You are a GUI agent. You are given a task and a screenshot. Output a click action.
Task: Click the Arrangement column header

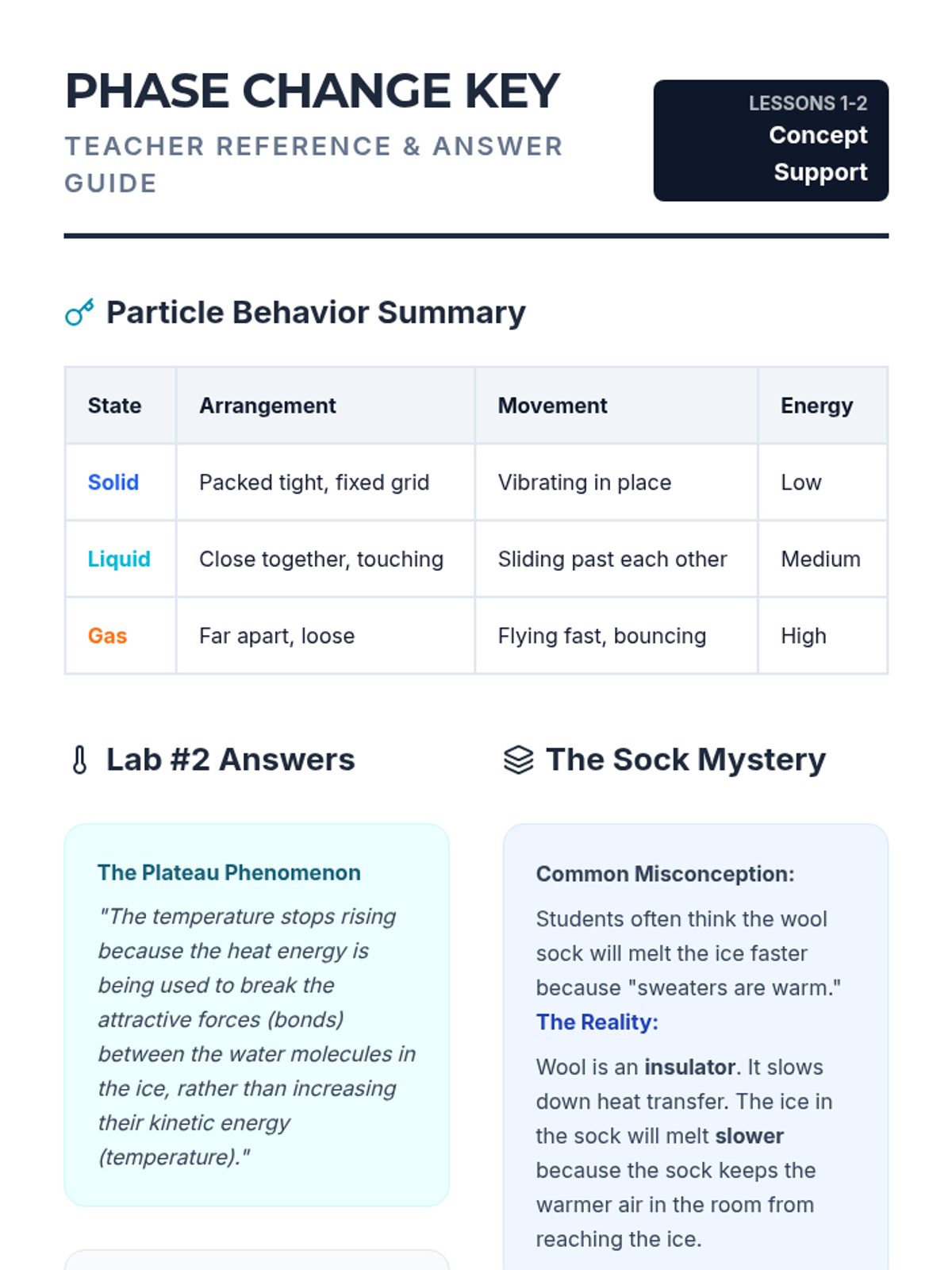point(267,406)
